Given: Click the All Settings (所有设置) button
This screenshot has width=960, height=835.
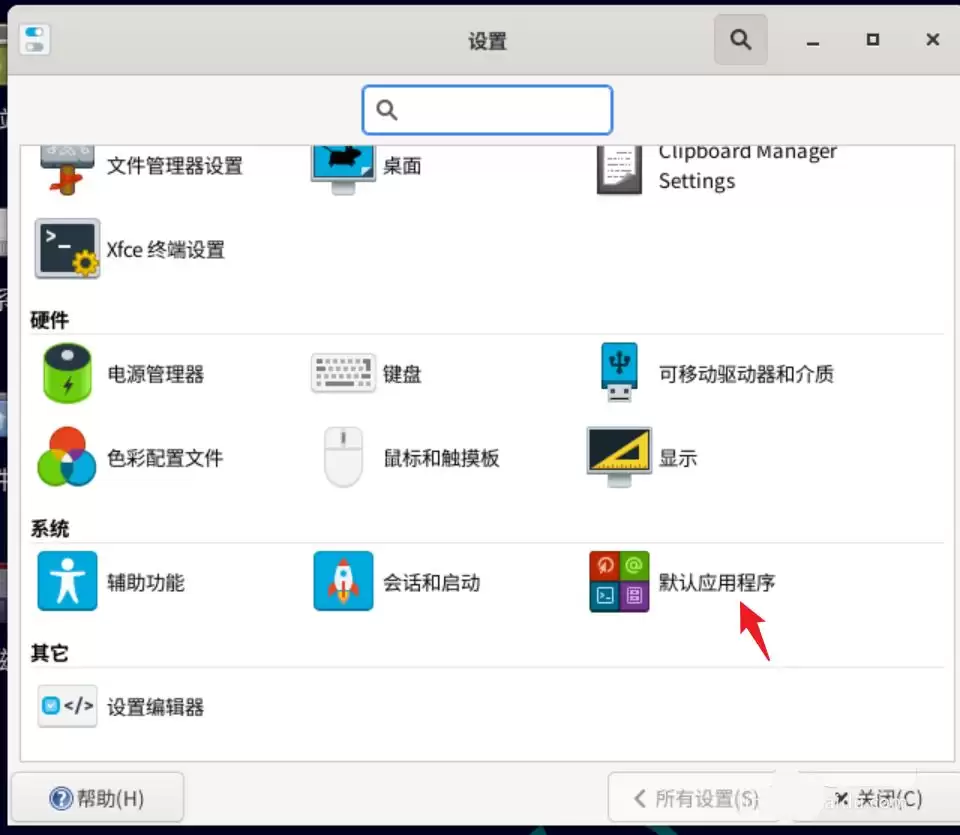Looking at the screenshot, I should 697,798.
